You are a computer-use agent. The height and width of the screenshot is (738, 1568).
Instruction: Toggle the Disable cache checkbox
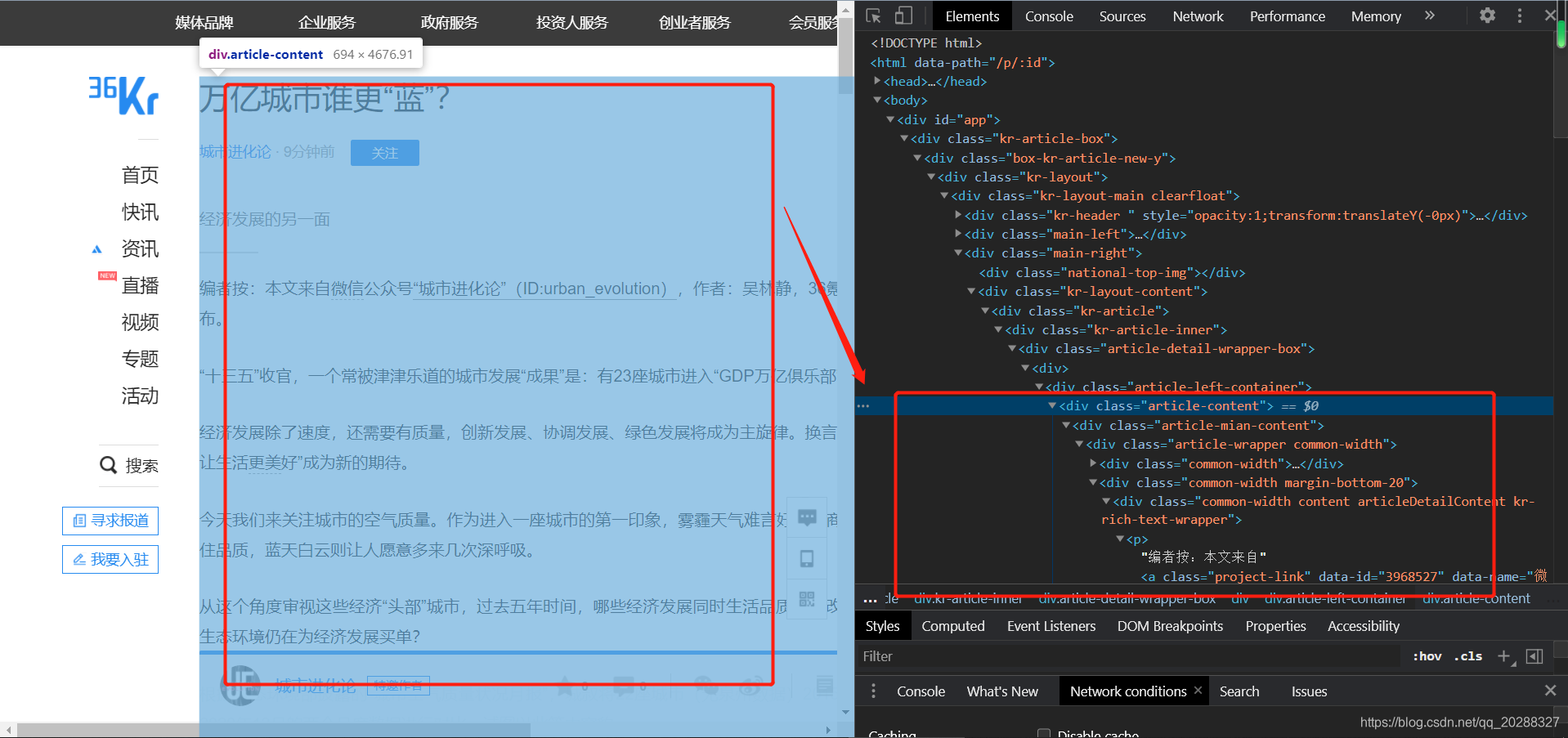pyautogui.click(x=1043, y=733)
